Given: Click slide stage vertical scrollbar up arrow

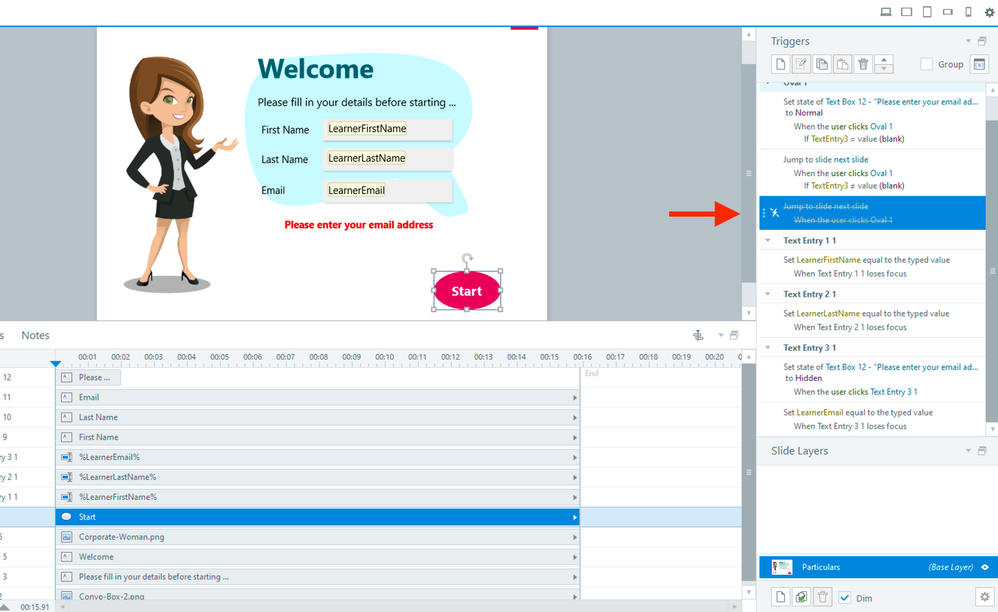Looking at the screenshot, I should point(748,34).
